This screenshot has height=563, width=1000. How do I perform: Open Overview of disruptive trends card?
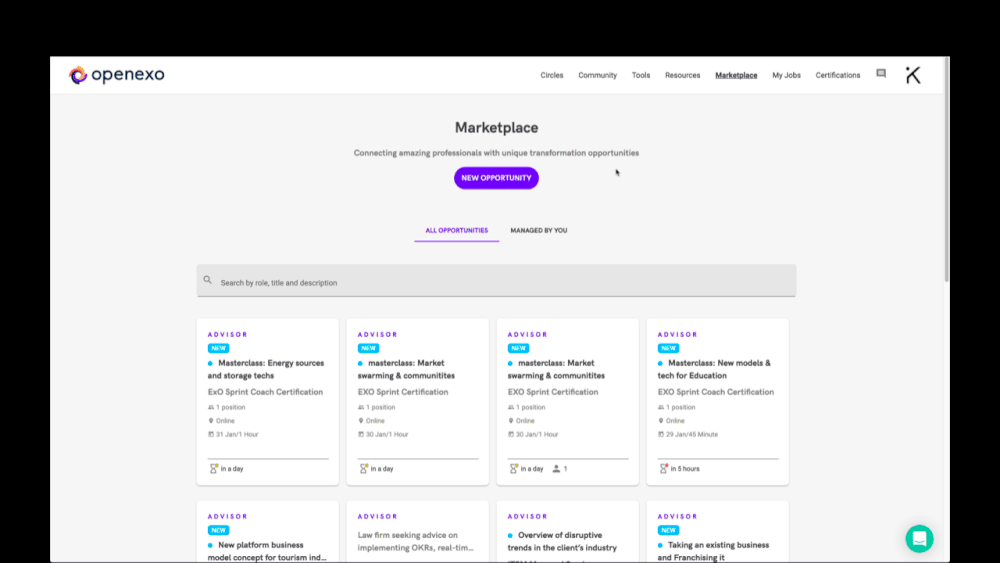click(568, 532)
